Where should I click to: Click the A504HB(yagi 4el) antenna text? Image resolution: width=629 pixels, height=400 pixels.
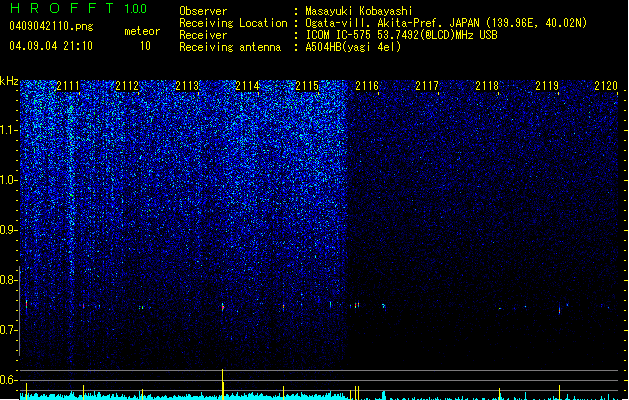[353, 47]
